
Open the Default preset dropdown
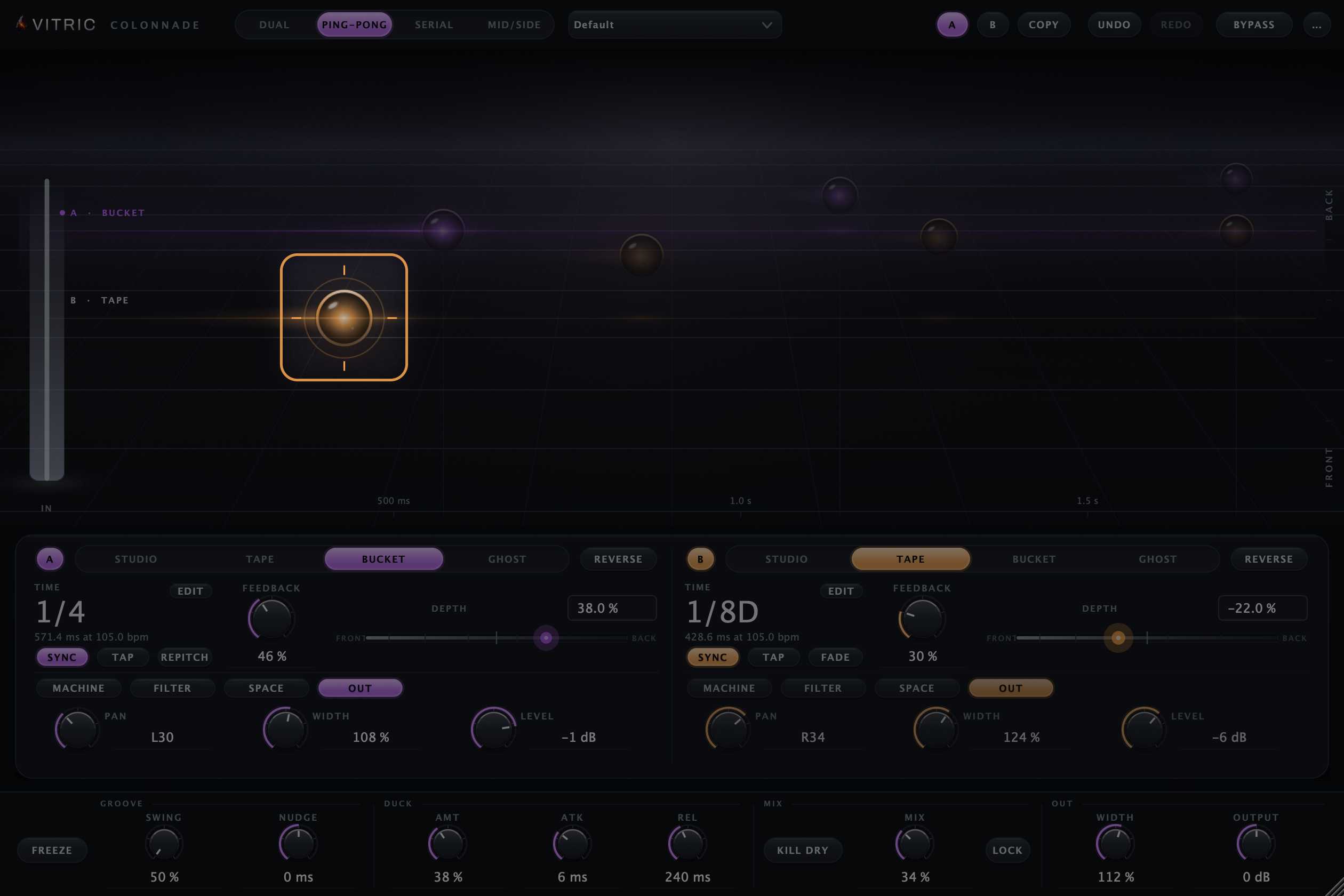pos(674,25)
